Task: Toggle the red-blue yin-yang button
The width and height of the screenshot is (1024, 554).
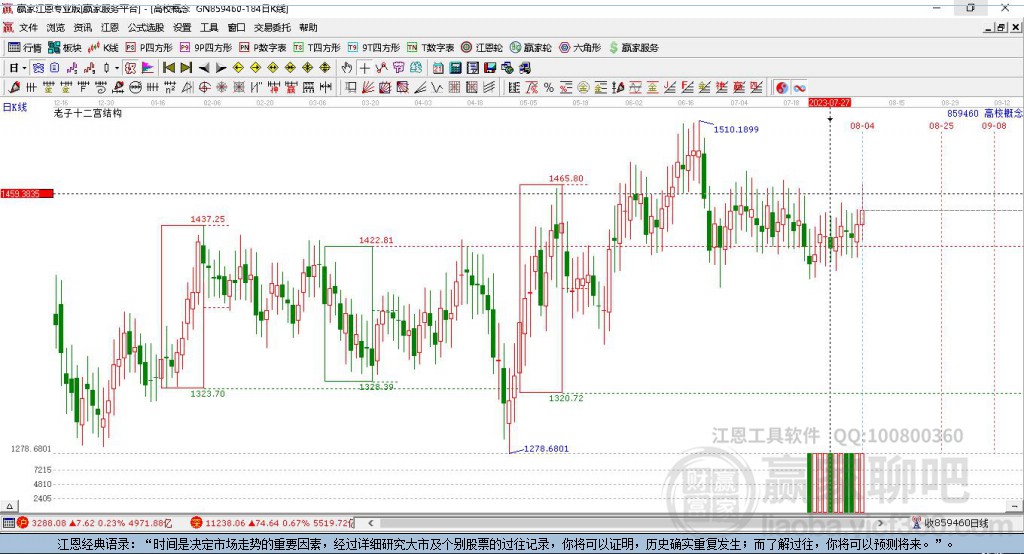Action: pyautogui.click(x=782, y=88)
